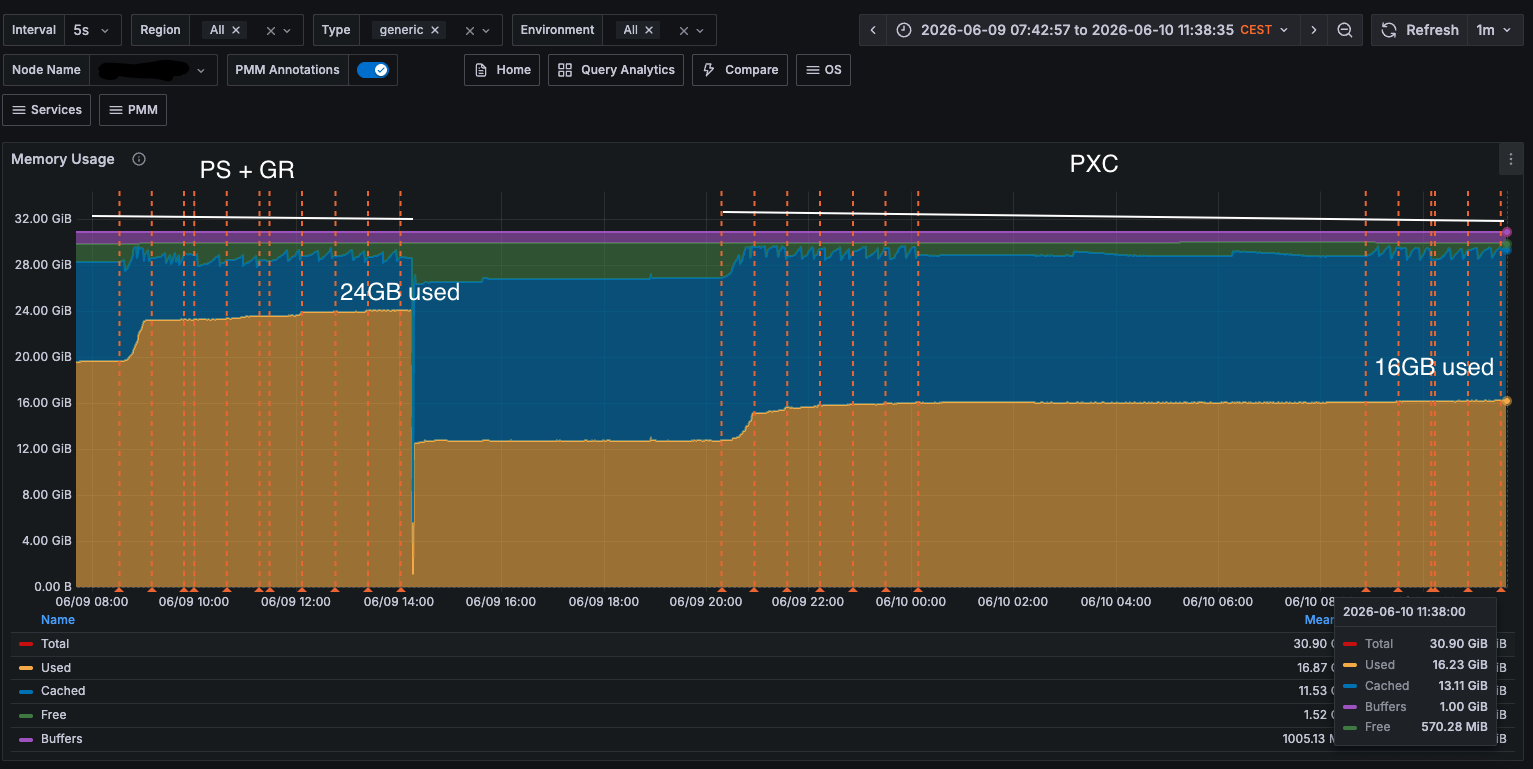Open the 1m refresh interval dropdown
Image resolution: width=1533 pixels, height=769 pixels.
pos(1494,30)
